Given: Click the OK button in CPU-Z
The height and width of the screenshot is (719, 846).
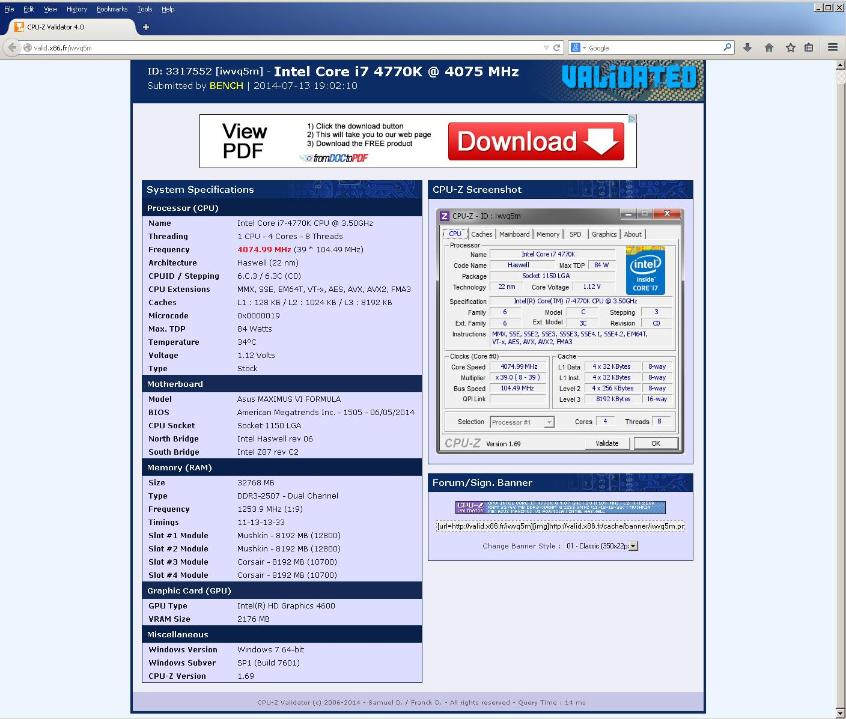Looking at the screenshot, I should 656,443.
